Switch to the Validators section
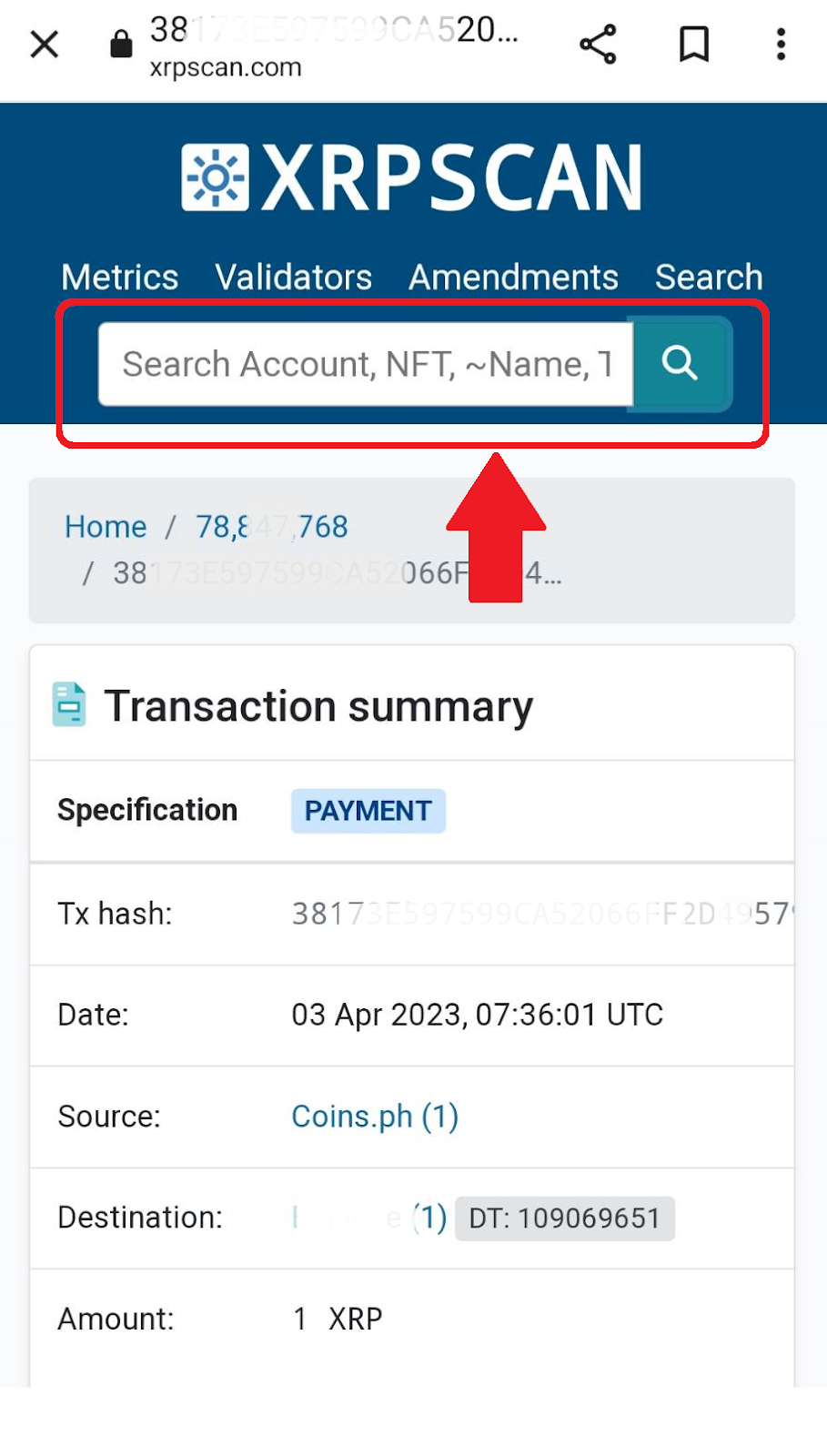This screenshot has width=827, height=1456. pyautogui.click(x=293, y=277)
